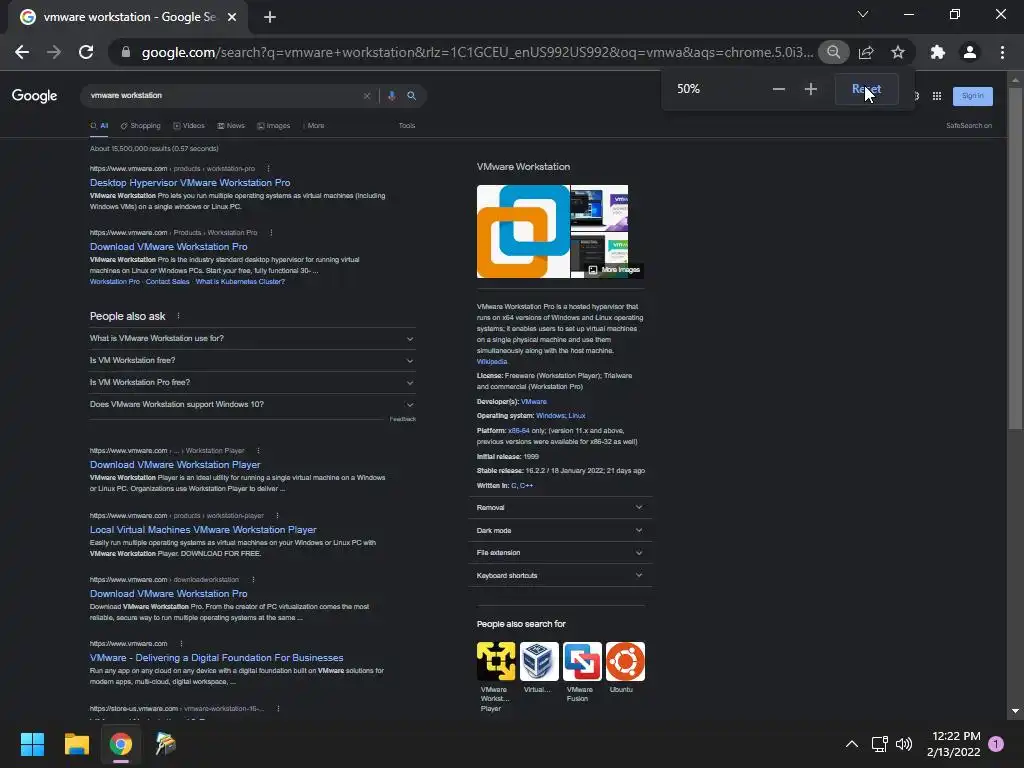The image size is (1024, 768).
Task: Open the taskbar clock and date
Action: (x=954, y=744)
